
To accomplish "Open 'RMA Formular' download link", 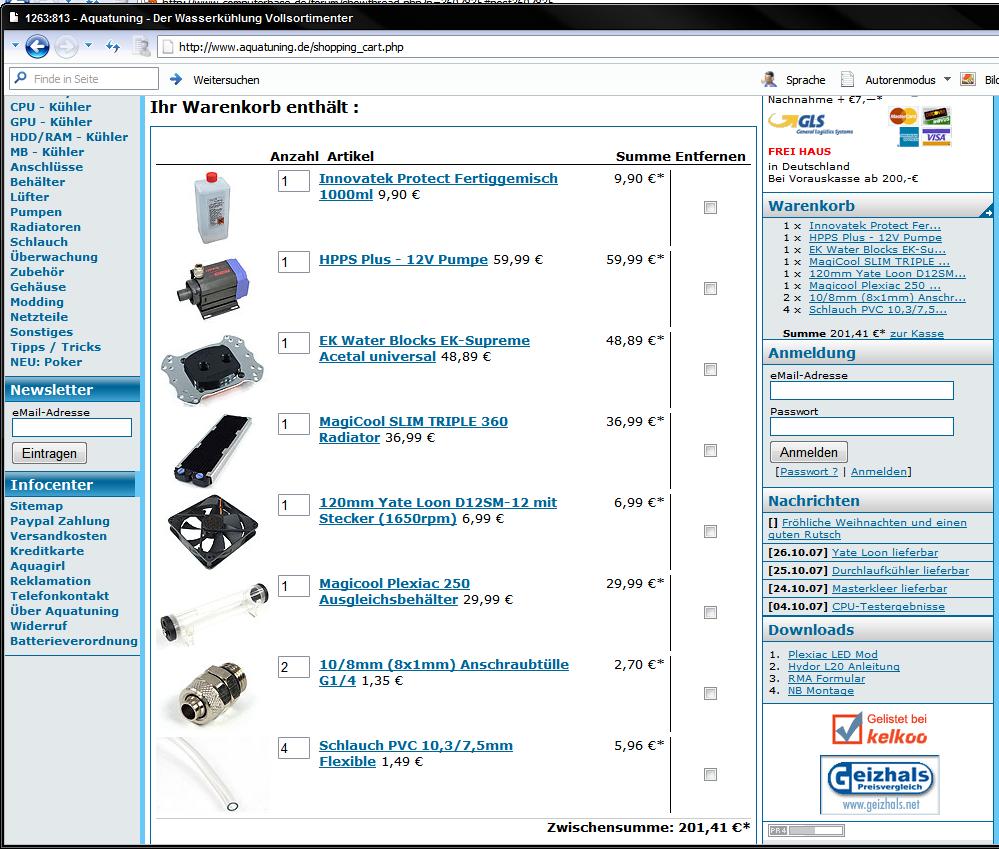I will click(x=826, y=678).
